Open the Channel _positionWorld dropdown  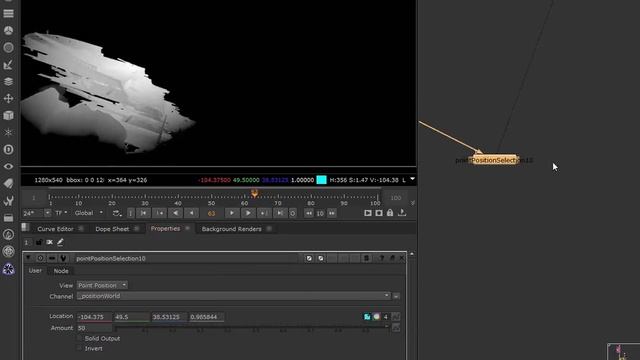point(234,296)
